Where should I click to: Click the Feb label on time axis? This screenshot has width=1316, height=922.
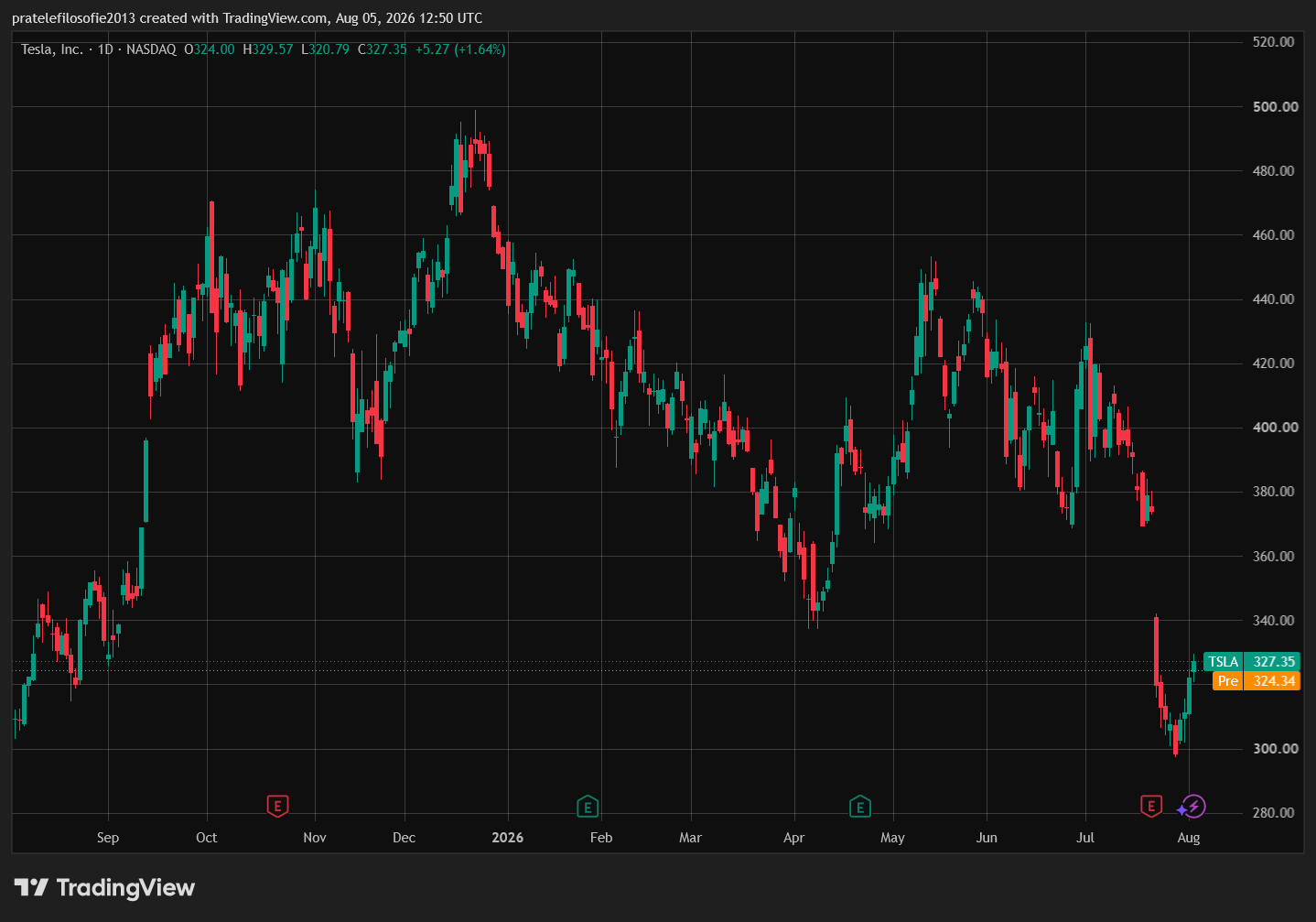coord(601,838)
